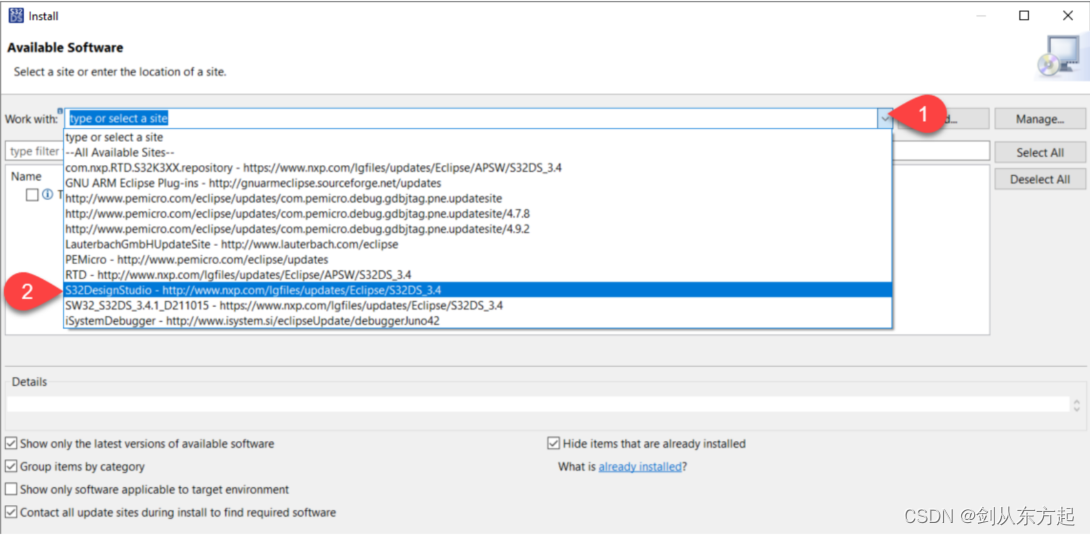Uncheck Hide items that are already installed

point(553,443)
